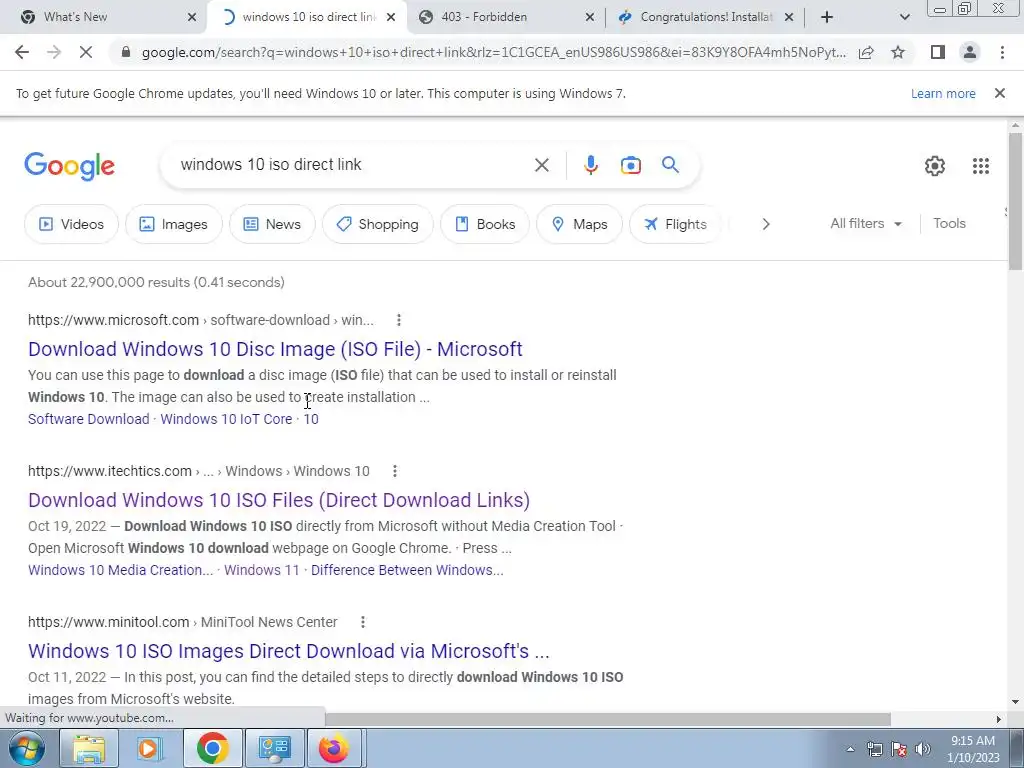Screen dimensions: 1024x768
Task: Open the network icon in system tray
Action: click(874, 749)
